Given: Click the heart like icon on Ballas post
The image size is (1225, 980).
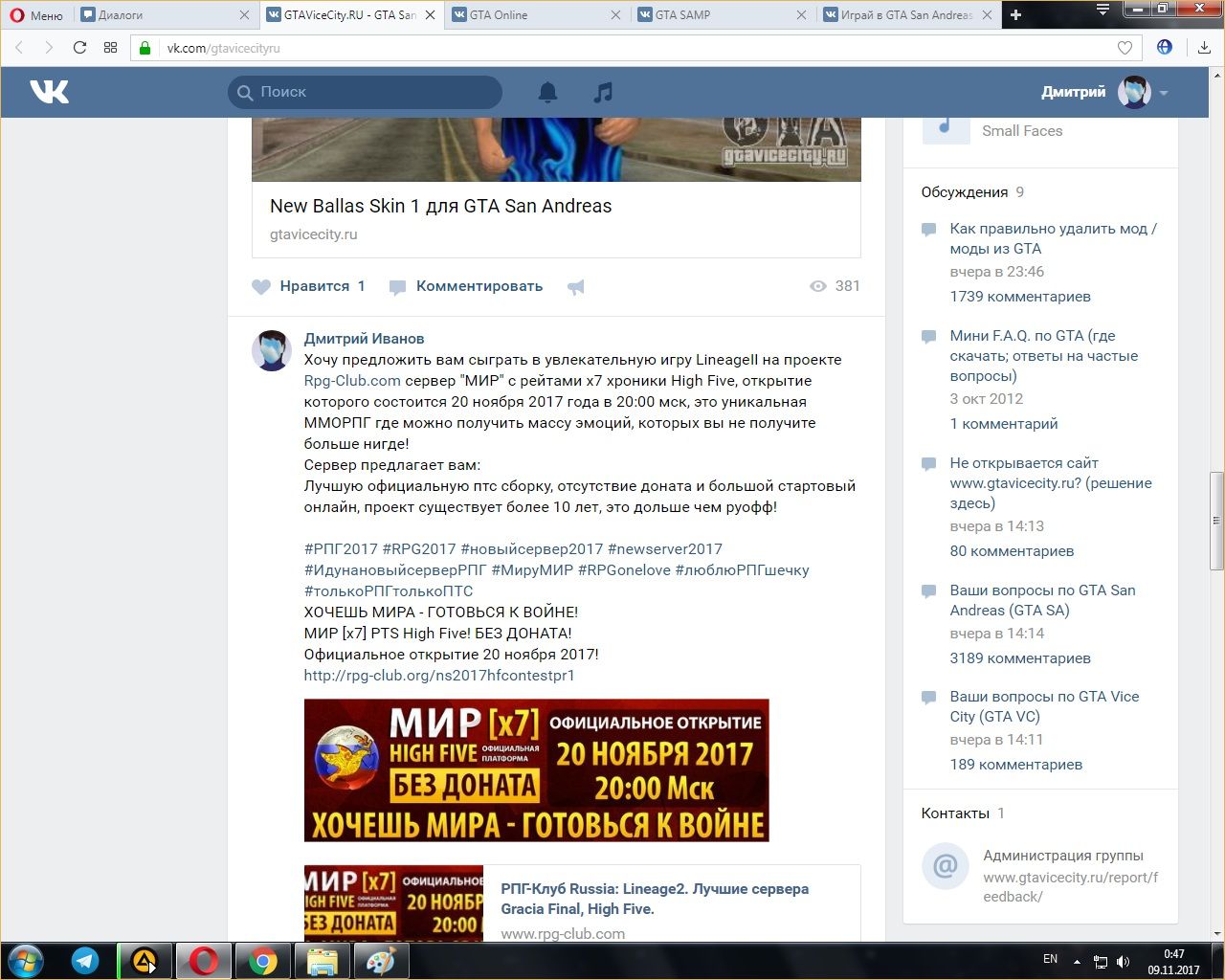Looking at the screenshot, I should (261, 286).
